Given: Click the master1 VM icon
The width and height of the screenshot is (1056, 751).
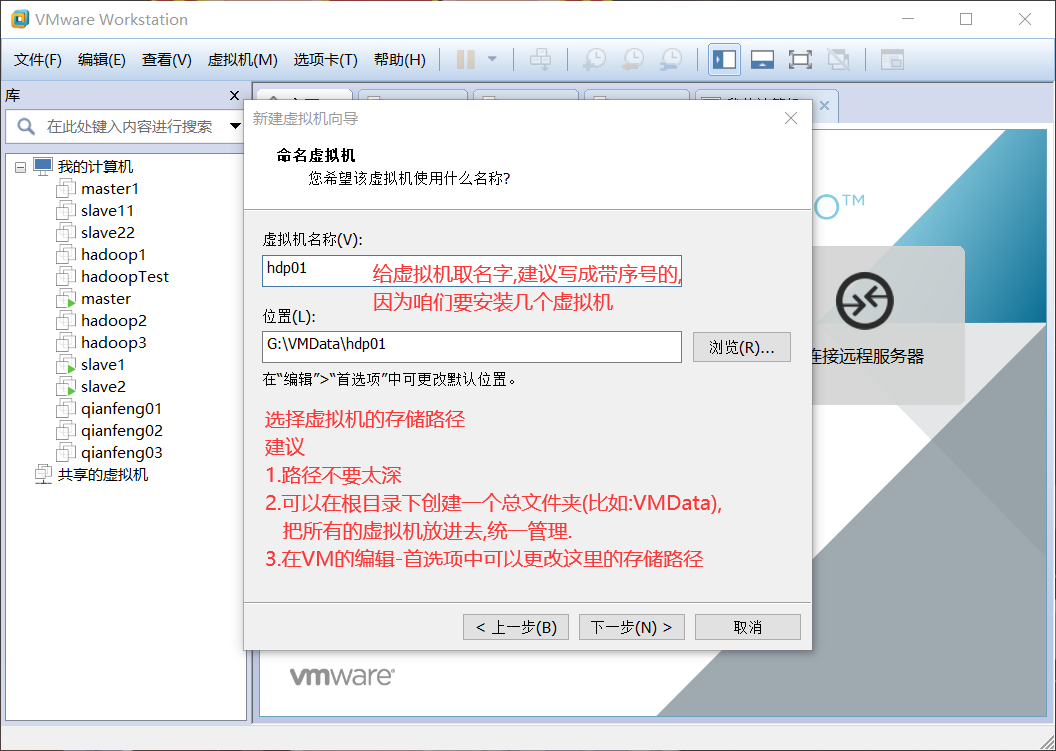Looking at the screenshot, I should click(66, 189).
